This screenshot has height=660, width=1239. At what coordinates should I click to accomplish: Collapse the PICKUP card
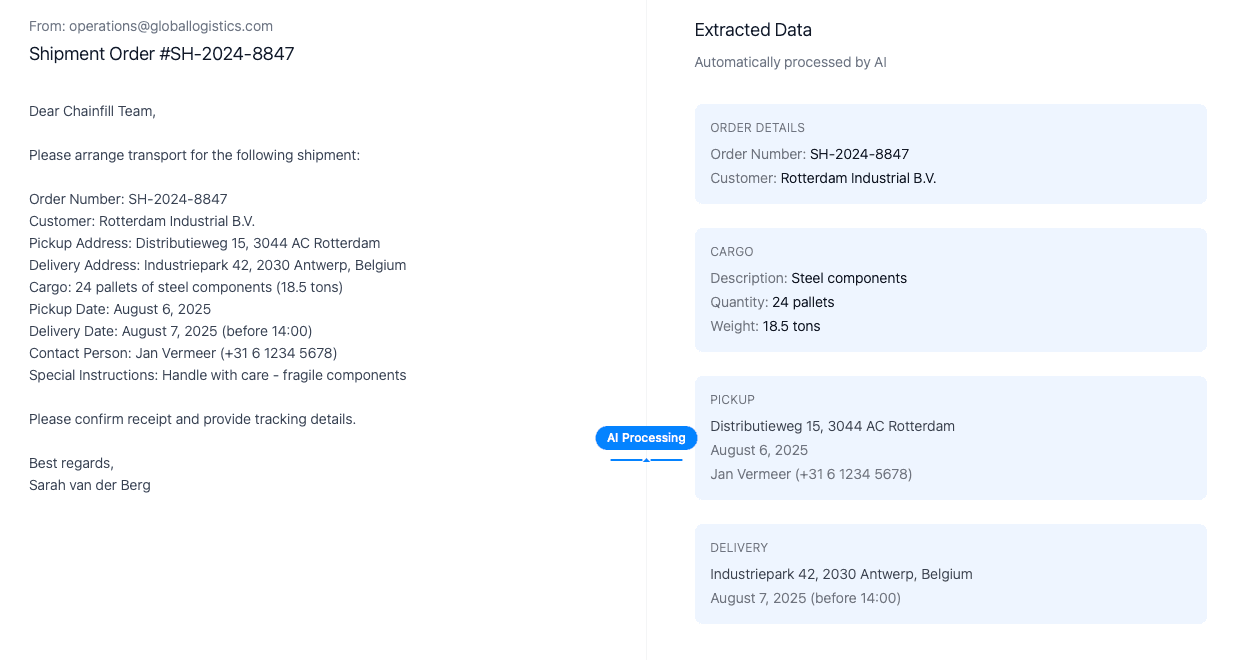coord(732,399)
